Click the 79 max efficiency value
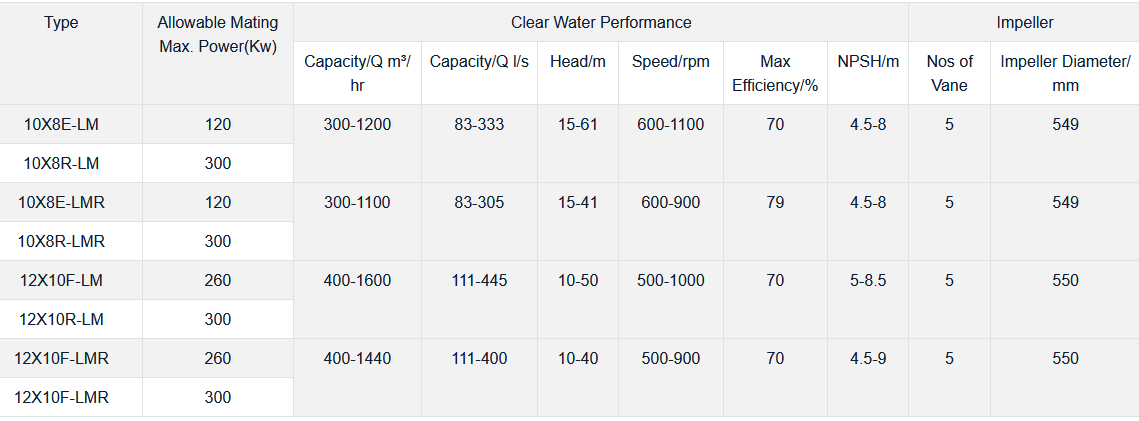The width and height of the screenshot is (1139, 421). [775, 203]
